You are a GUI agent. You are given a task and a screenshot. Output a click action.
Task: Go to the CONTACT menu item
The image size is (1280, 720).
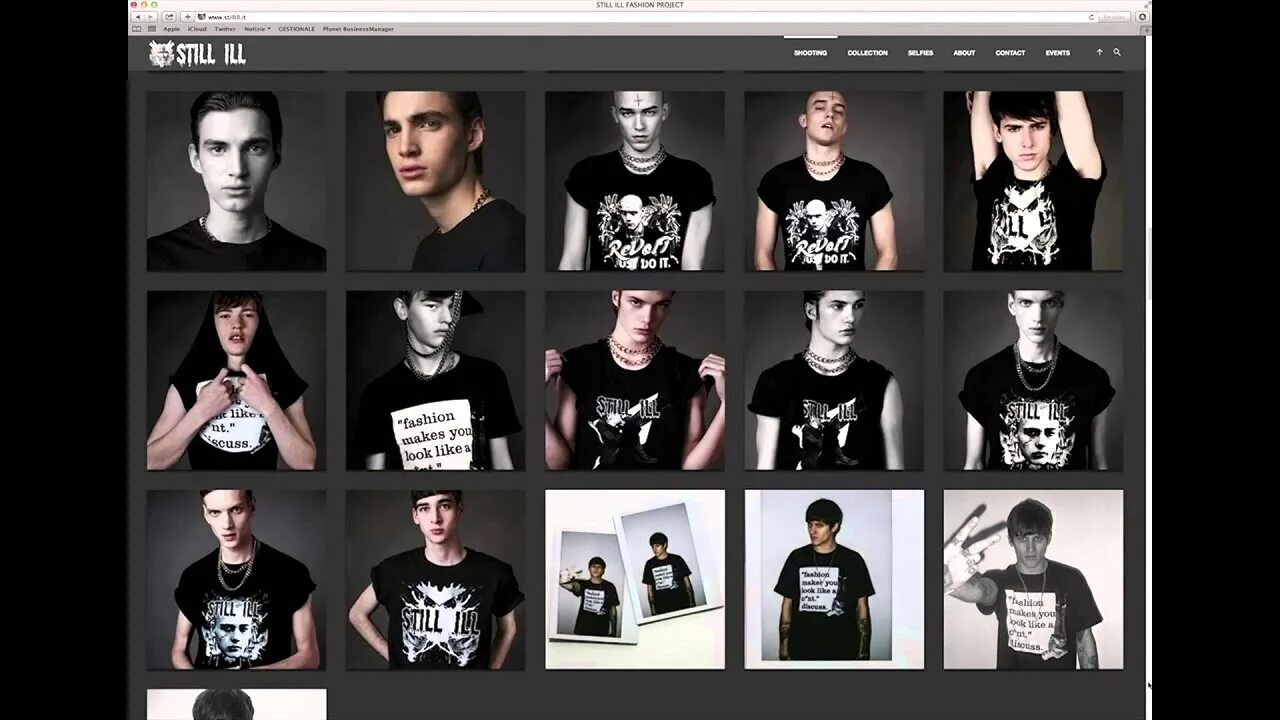tap(1010, 53)
